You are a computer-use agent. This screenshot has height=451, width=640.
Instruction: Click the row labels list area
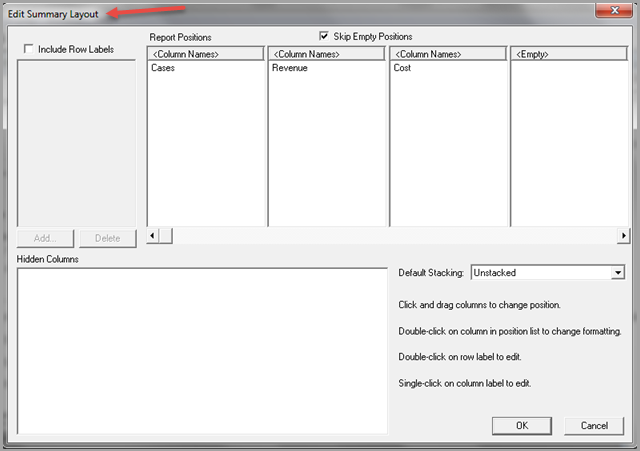pos(77,142)
